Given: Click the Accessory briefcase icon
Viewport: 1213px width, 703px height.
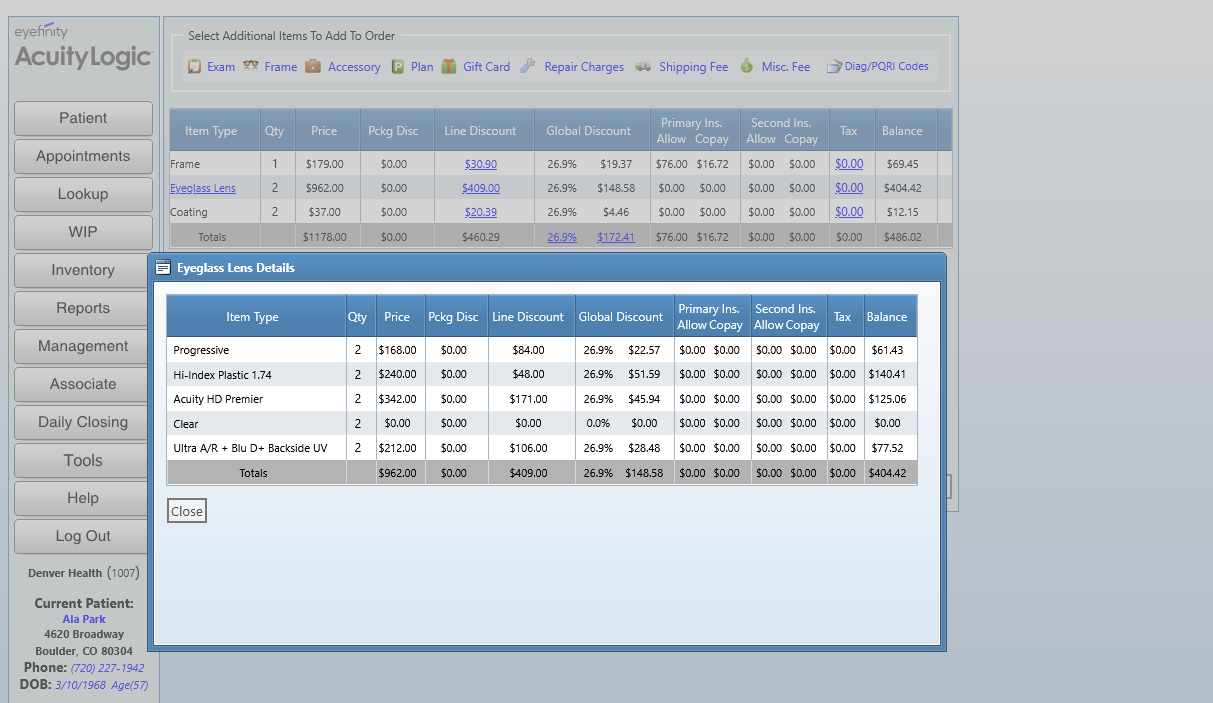Looking at the screenshot, I should pos(313,67).
